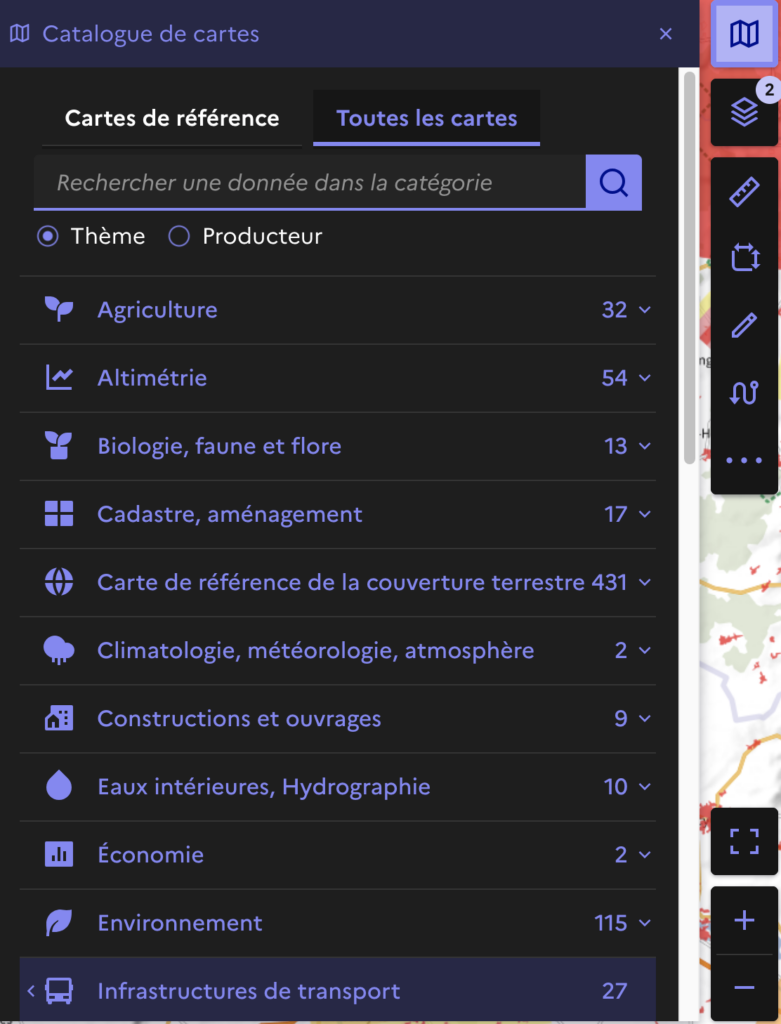Zoom in with the plus button
The width and height of the screenshot is (781, 1024).
pos(744,921)
